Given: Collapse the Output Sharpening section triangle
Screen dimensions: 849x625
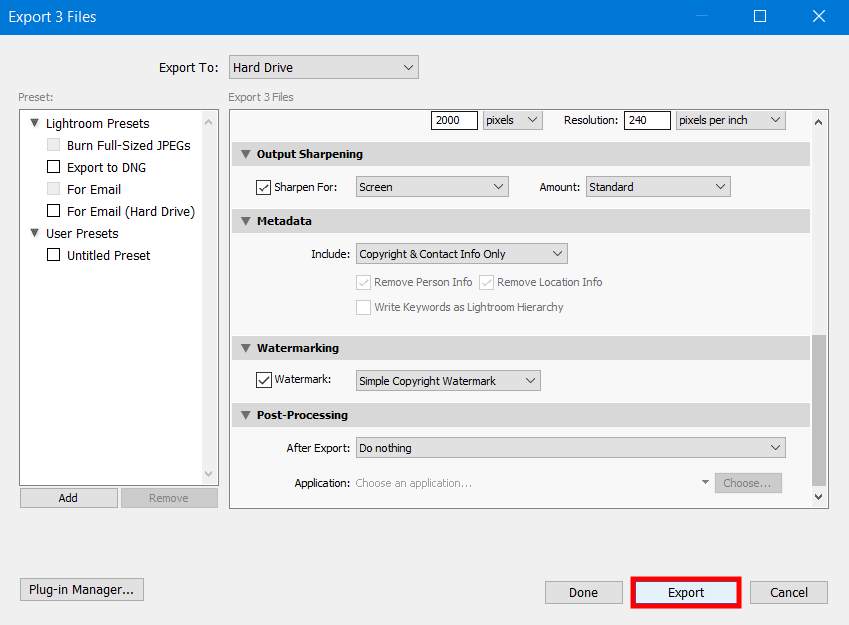Looking at the screenshot, I should 244,155.
